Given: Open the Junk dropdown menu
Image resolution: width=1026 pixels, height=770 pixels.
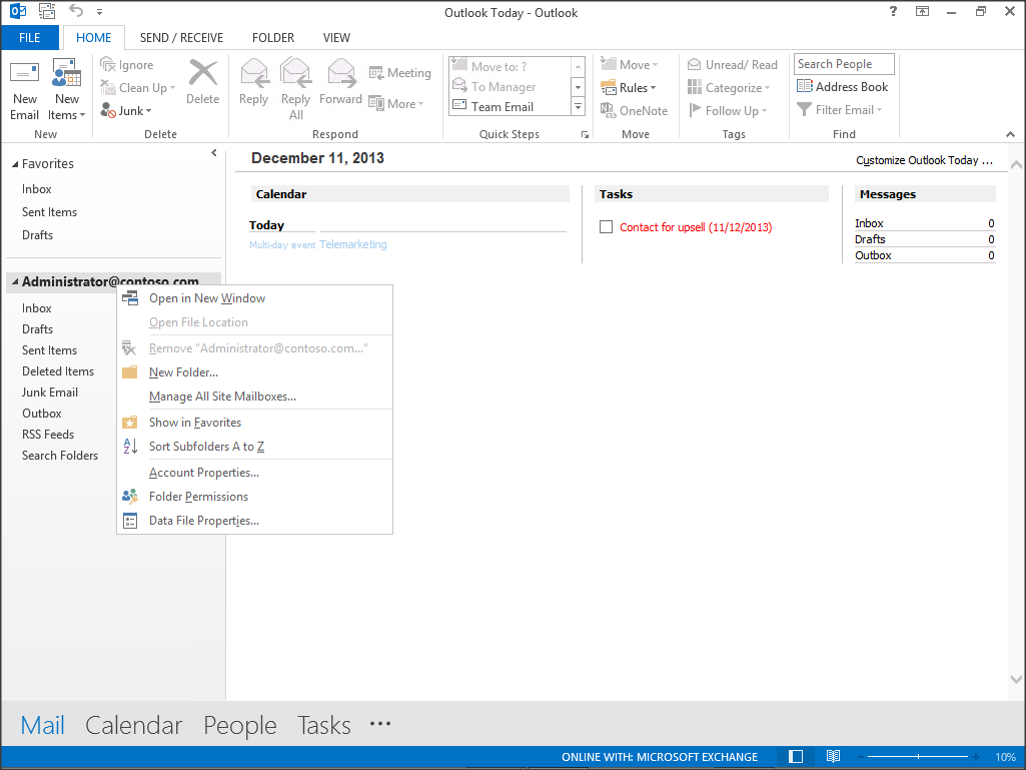Looking at the screenshot, I should pyautogui.click(x=126, y=111).
